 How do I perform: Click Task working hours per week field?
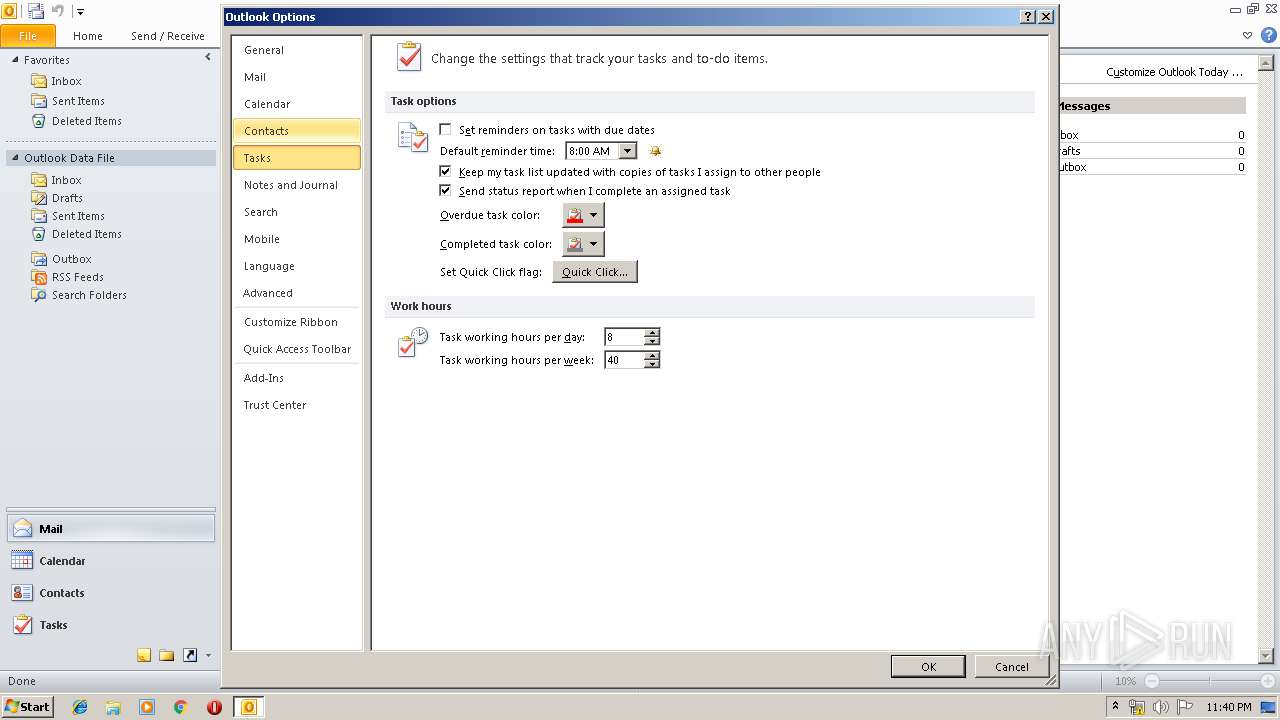point(624,360)
